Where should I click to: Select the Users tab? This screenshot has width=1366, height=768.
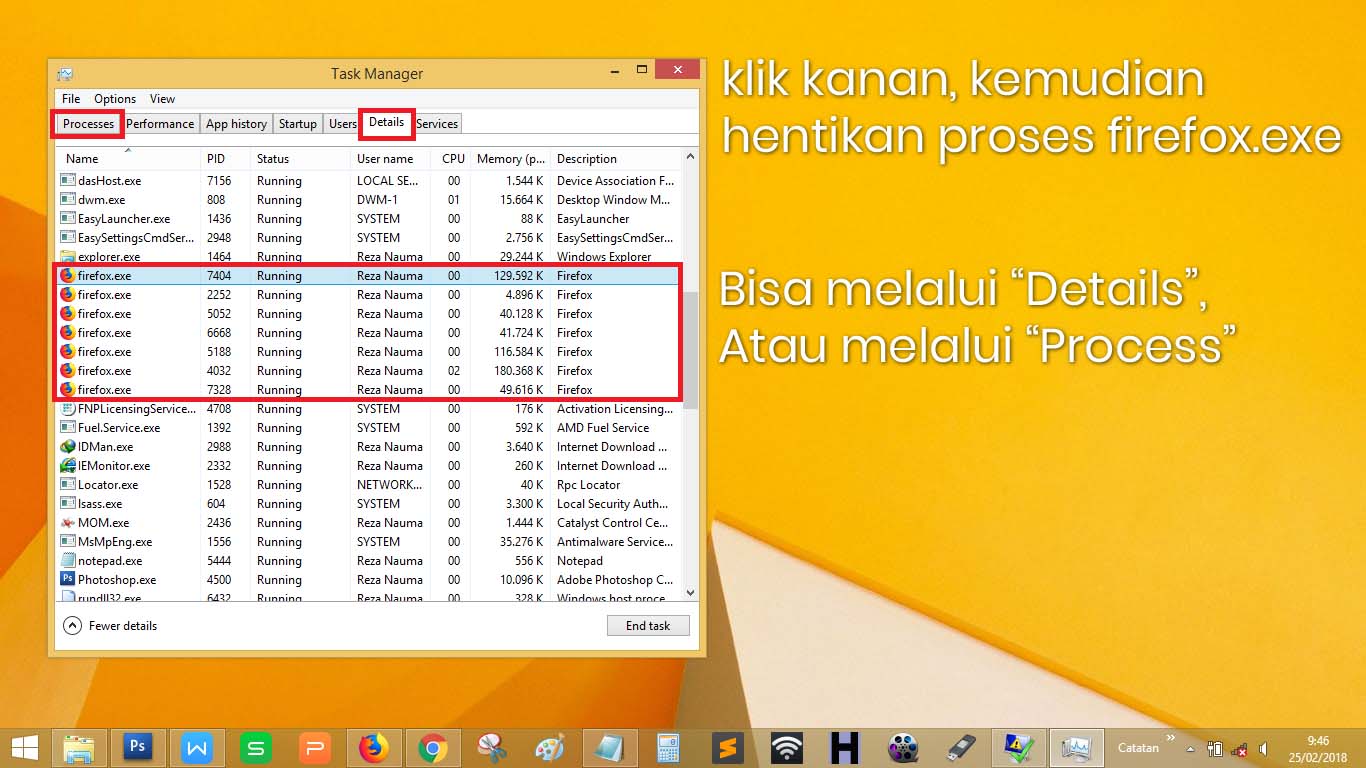tap(342, 124)
